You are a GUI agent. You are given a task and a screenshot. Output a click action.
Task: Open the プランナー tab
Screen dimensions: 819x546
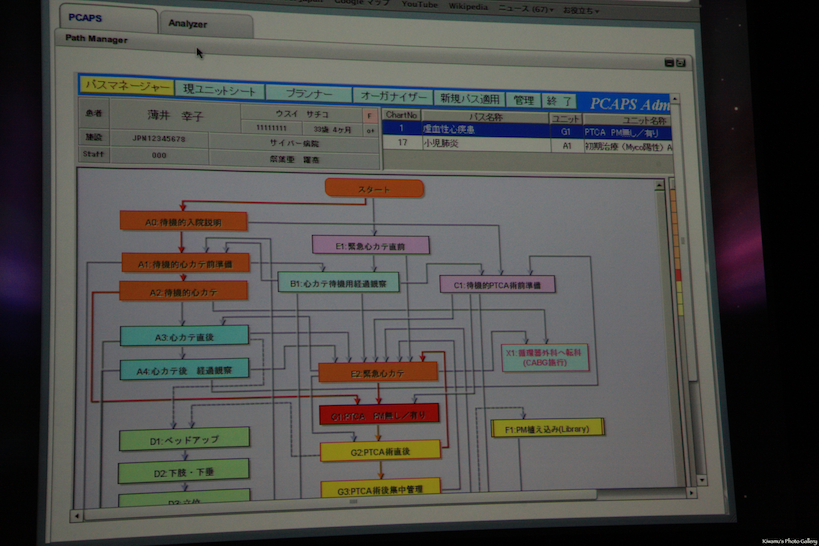pyautogui.click(x=309, y=93)
